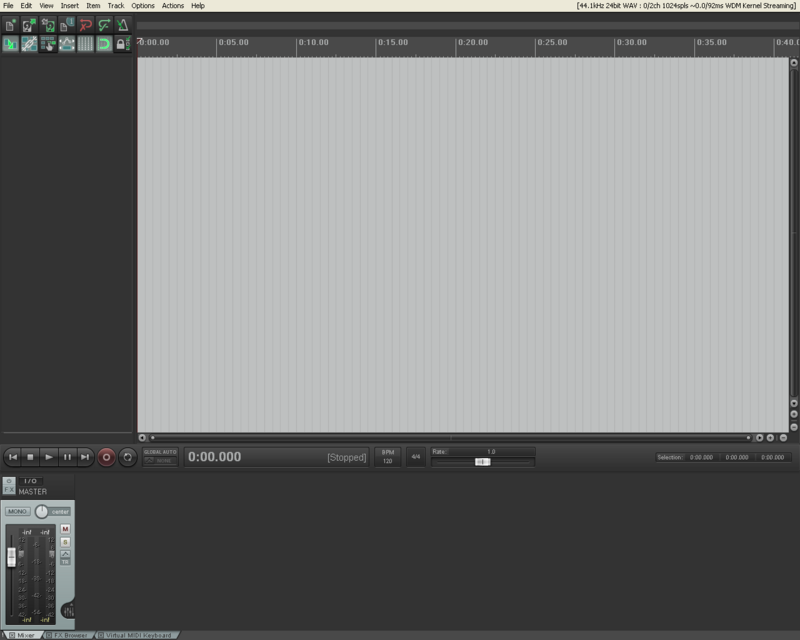This screenshot has width=800, height=640.
Task: Toggle the repeat loop button in the transport
Action: (127, 457)
